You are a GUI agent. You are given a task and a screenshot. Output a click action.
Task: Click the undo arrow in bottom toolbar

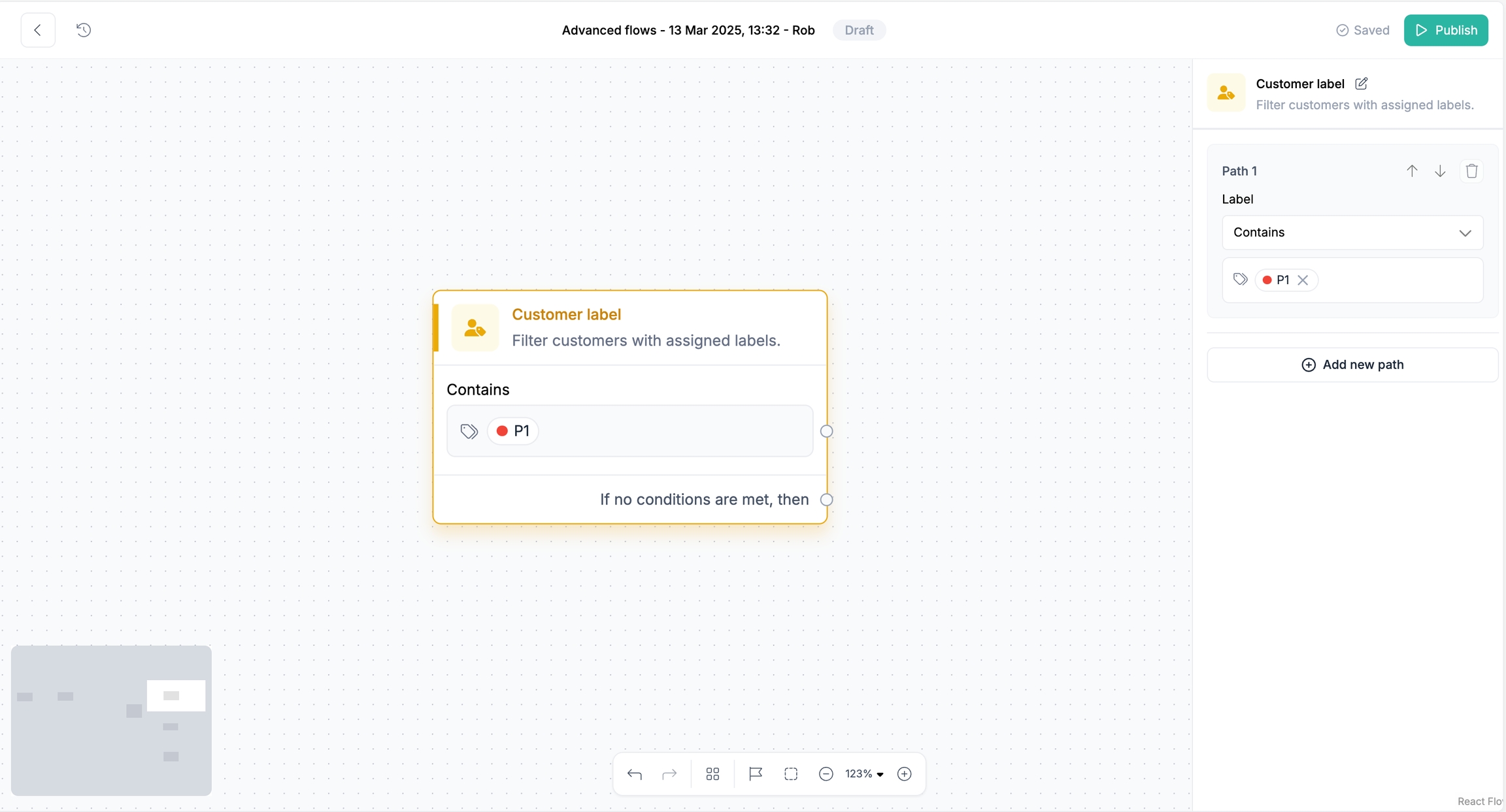(634, 774)
